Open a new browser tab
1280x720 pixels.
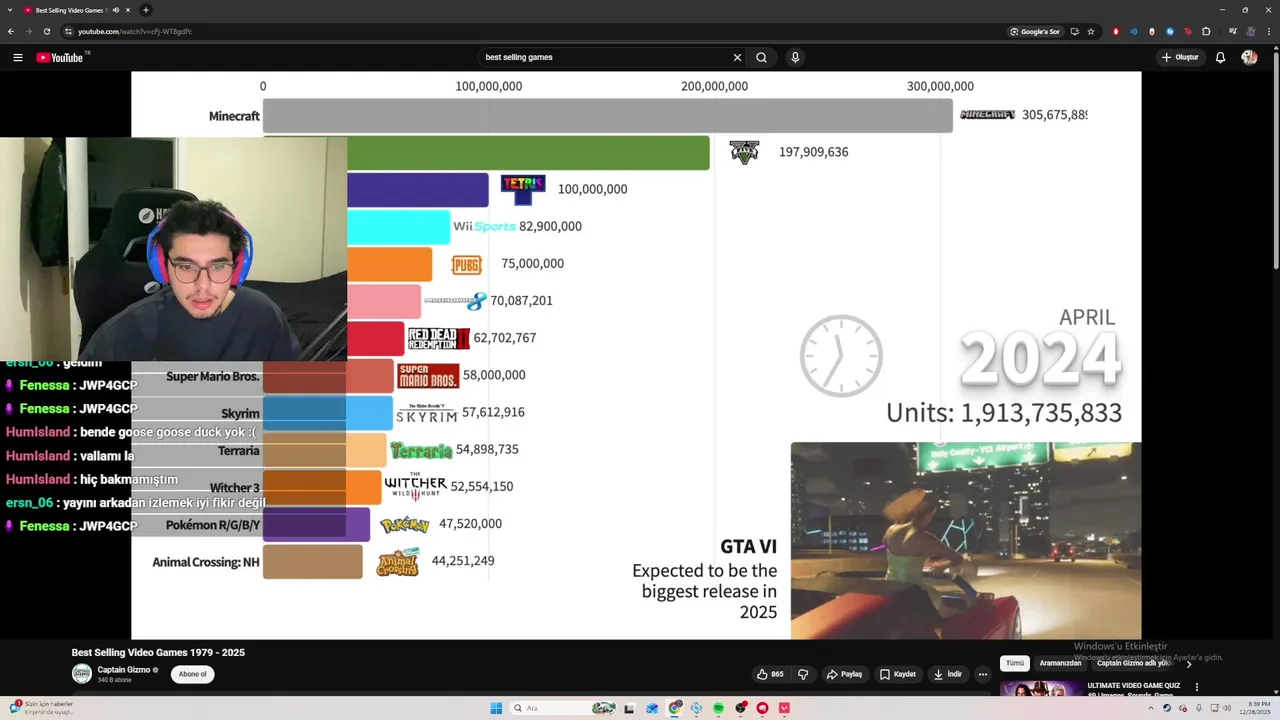pos(146,10)
